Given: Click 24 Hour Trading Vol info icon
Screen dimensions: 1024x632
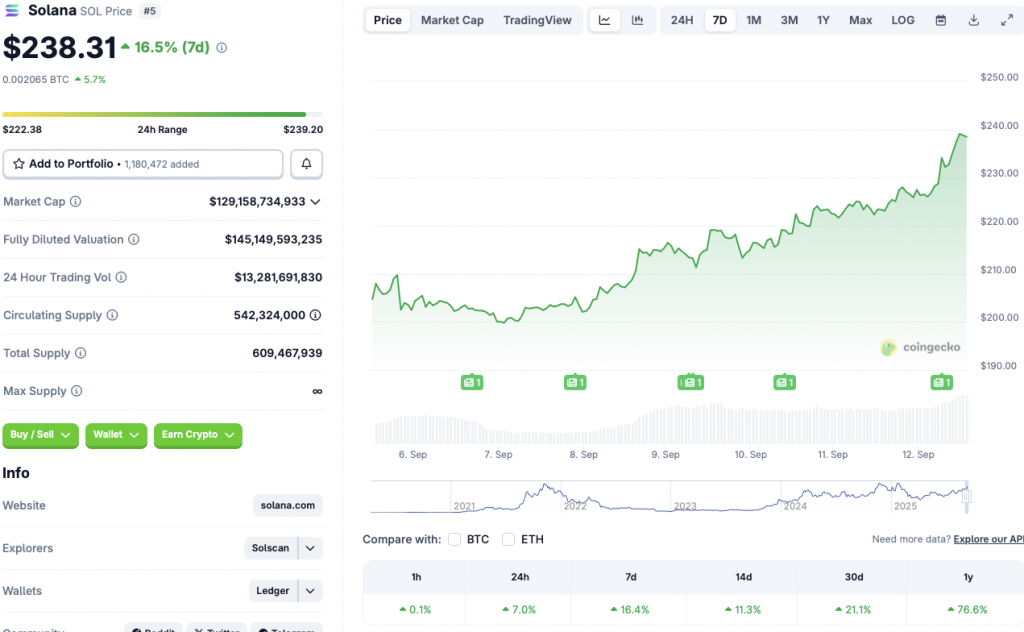Looking at the screenshot, I should pos(121,277).
